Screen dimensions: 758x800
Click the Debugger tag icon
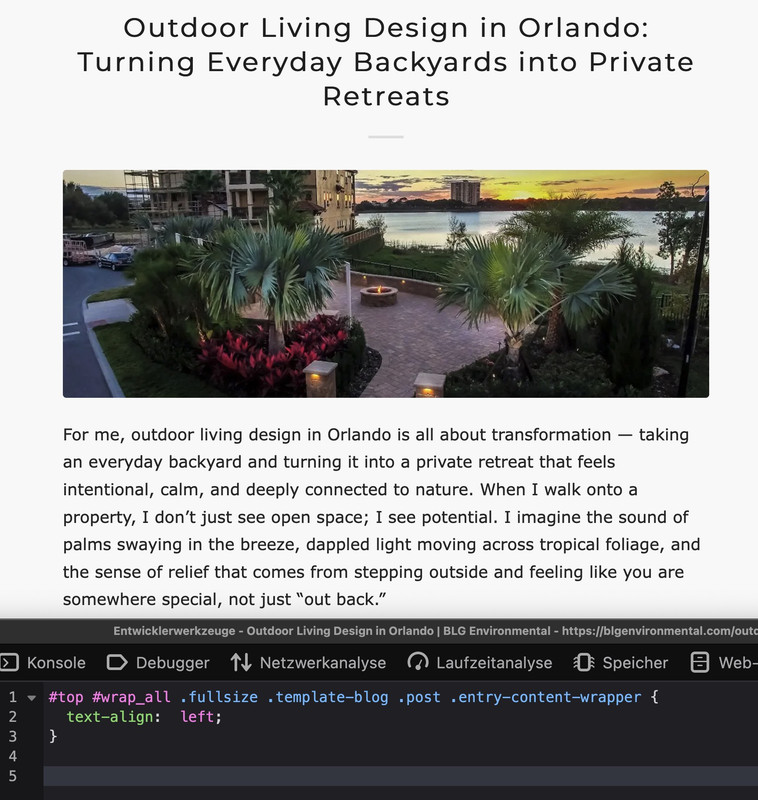pos(117,662)
